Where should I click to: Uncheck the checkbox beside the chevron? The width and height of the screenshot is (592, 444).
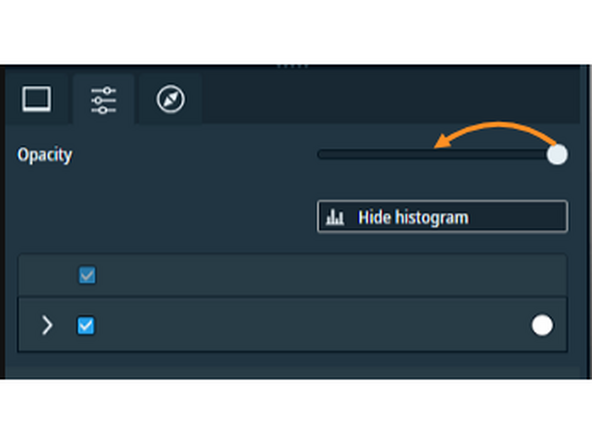click(86, 325)
